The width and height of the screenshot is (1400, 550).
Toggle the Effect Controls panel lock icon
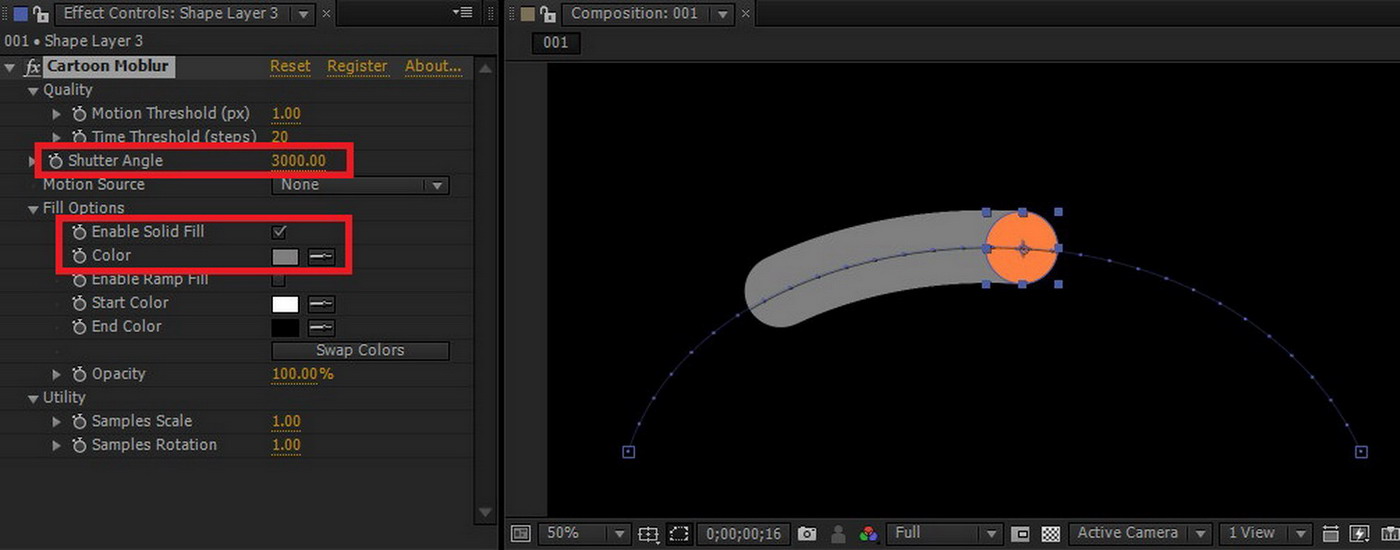tap(40, 14)
